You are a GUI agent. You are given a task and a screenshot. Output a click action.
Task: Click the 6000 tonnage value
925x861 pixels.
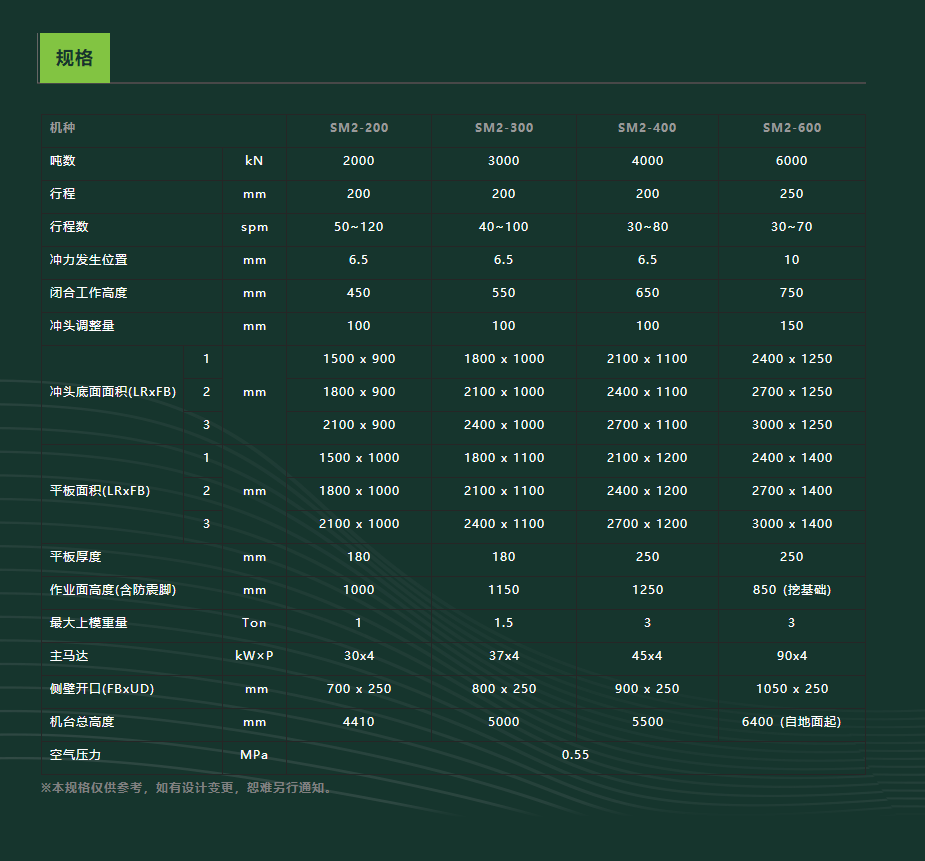792,161
